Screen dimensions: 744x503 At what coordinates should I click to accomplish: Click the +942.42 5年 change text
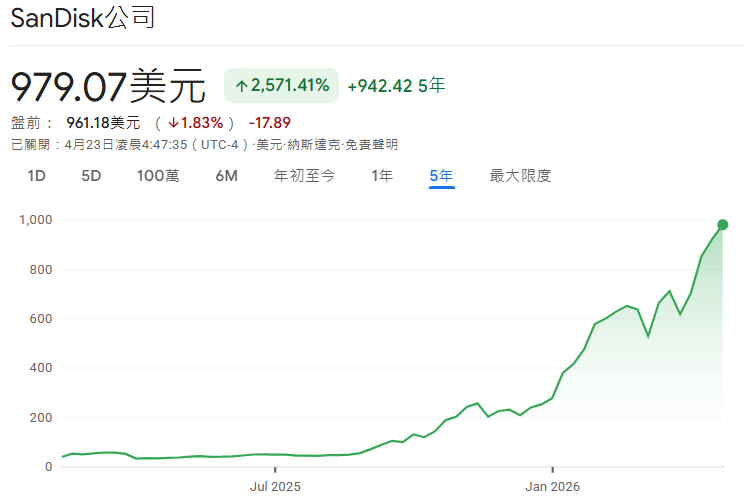[396, 86]
